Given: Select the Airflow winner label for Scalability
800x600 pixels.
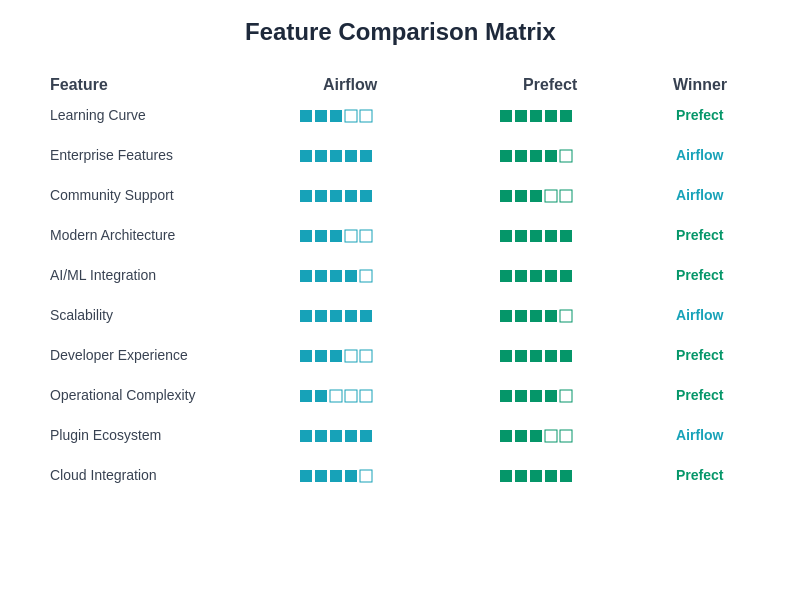Looking at the screenshot, I should (x=699, y=315).
